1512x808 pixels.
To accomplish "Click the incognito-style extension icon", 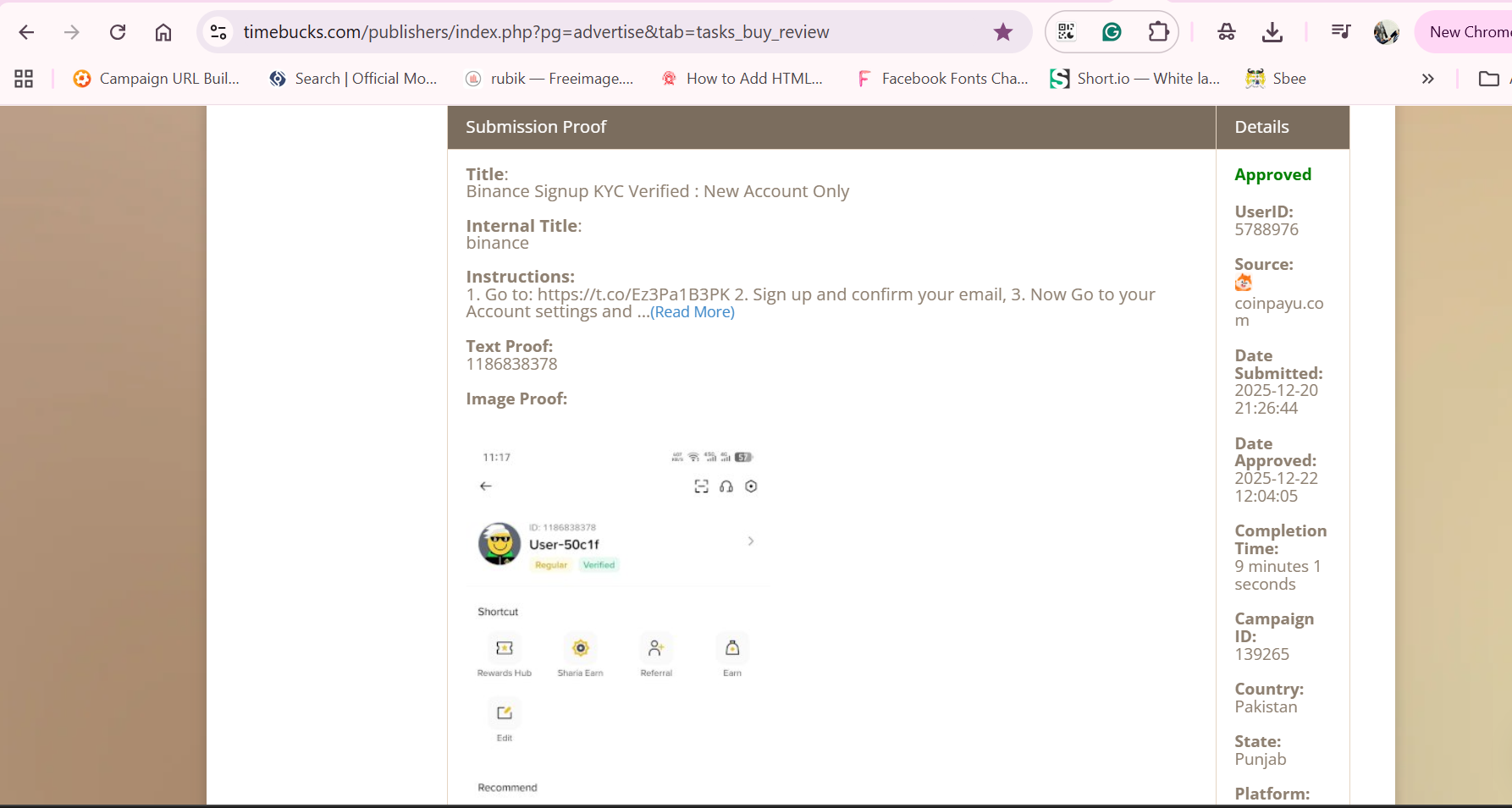I will pos(1227,32).
